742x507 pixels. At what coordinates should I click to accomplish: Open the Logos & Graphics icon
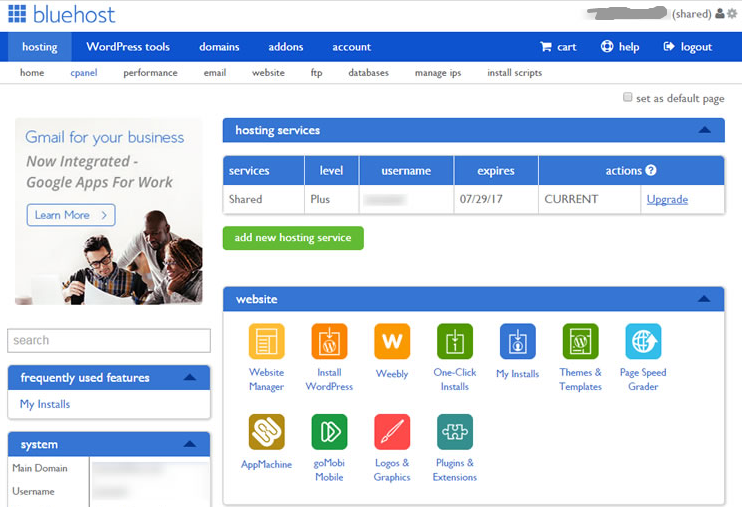[x=392, y=432]
